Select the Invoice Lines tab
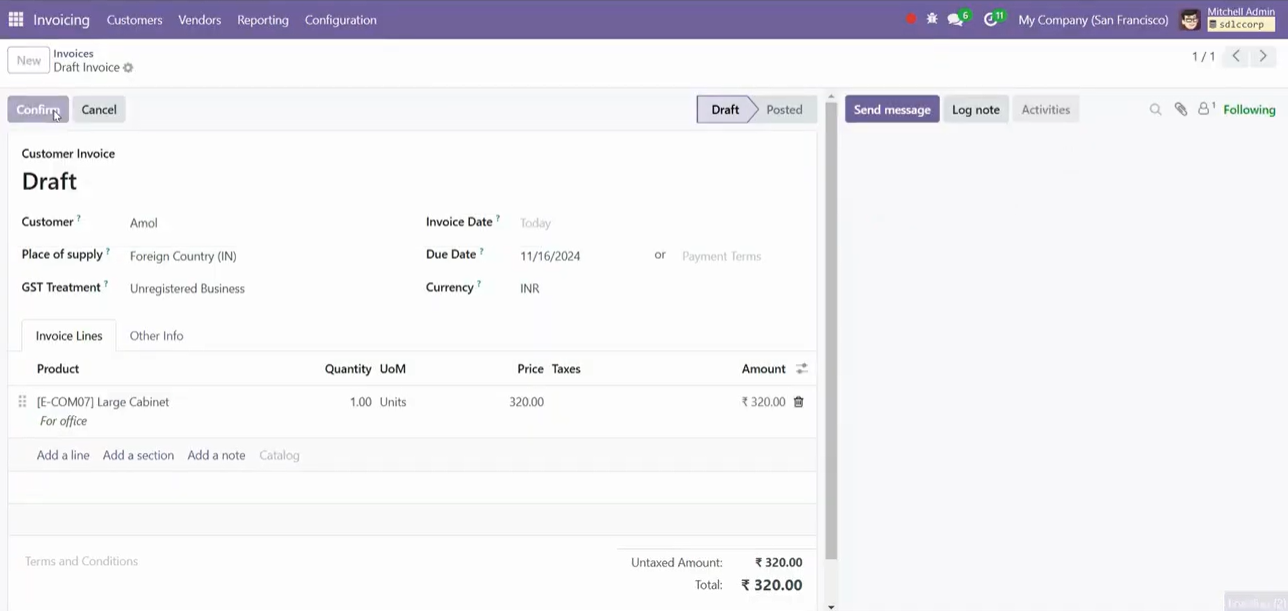Image resolution: width=1288 pixels, height=611 pixels. 69,336
